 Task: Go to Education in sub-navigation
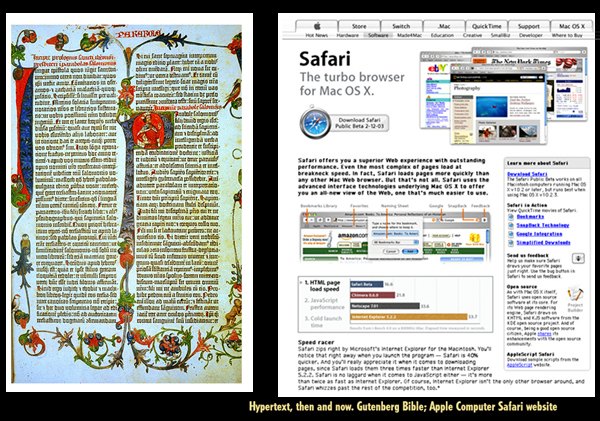coord(442,35)
